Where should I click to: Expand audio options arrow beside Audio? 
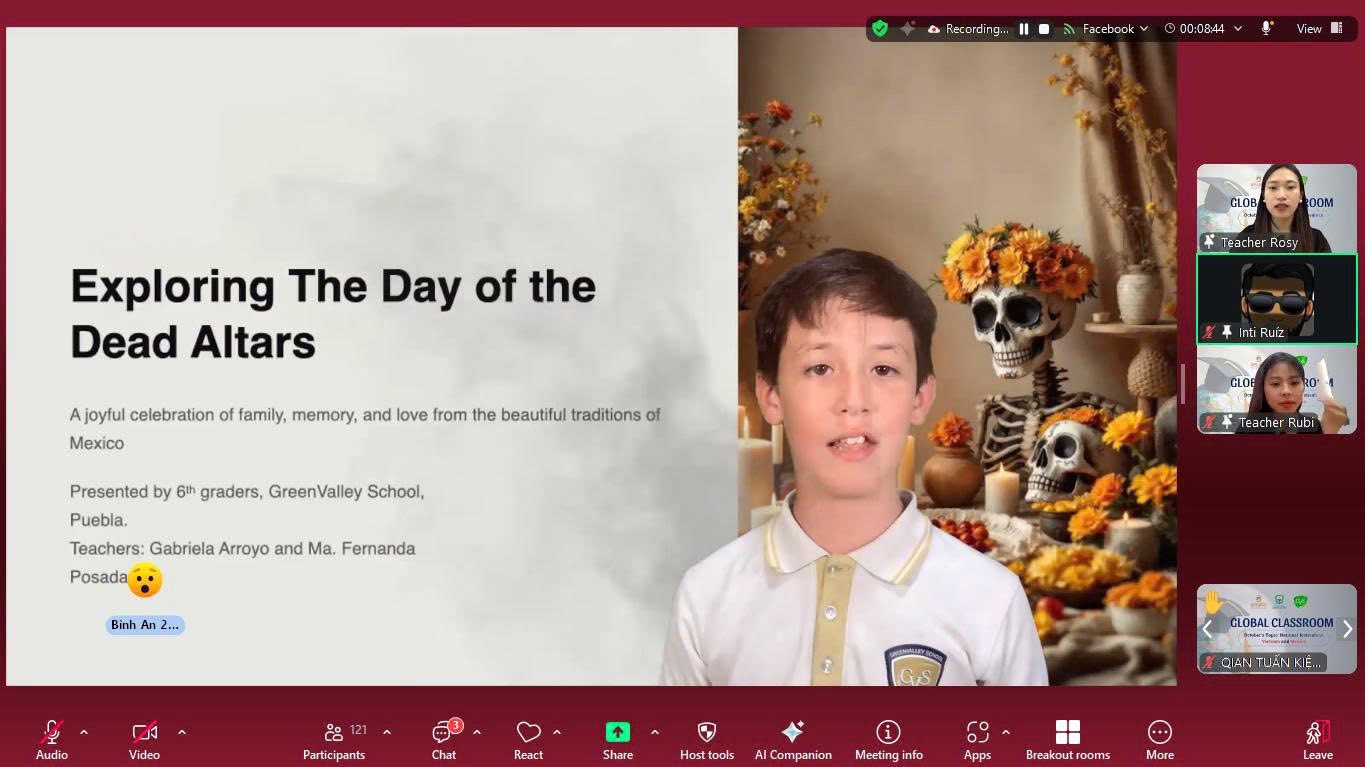click(84, 732)
